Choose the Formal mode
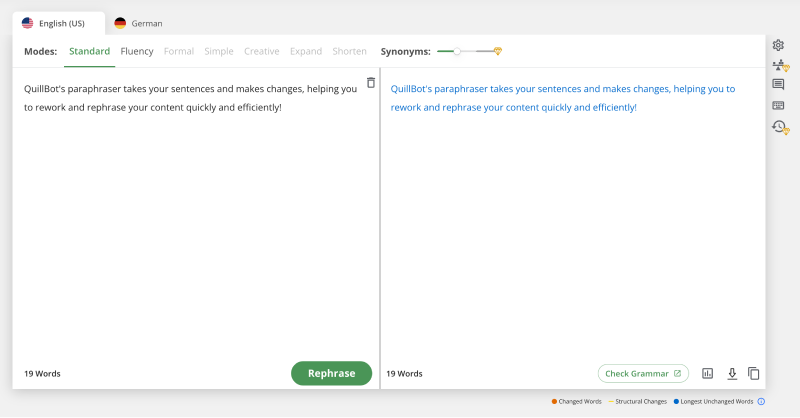The width and height of the screenshot is (800, 418). tap(178, 51)
